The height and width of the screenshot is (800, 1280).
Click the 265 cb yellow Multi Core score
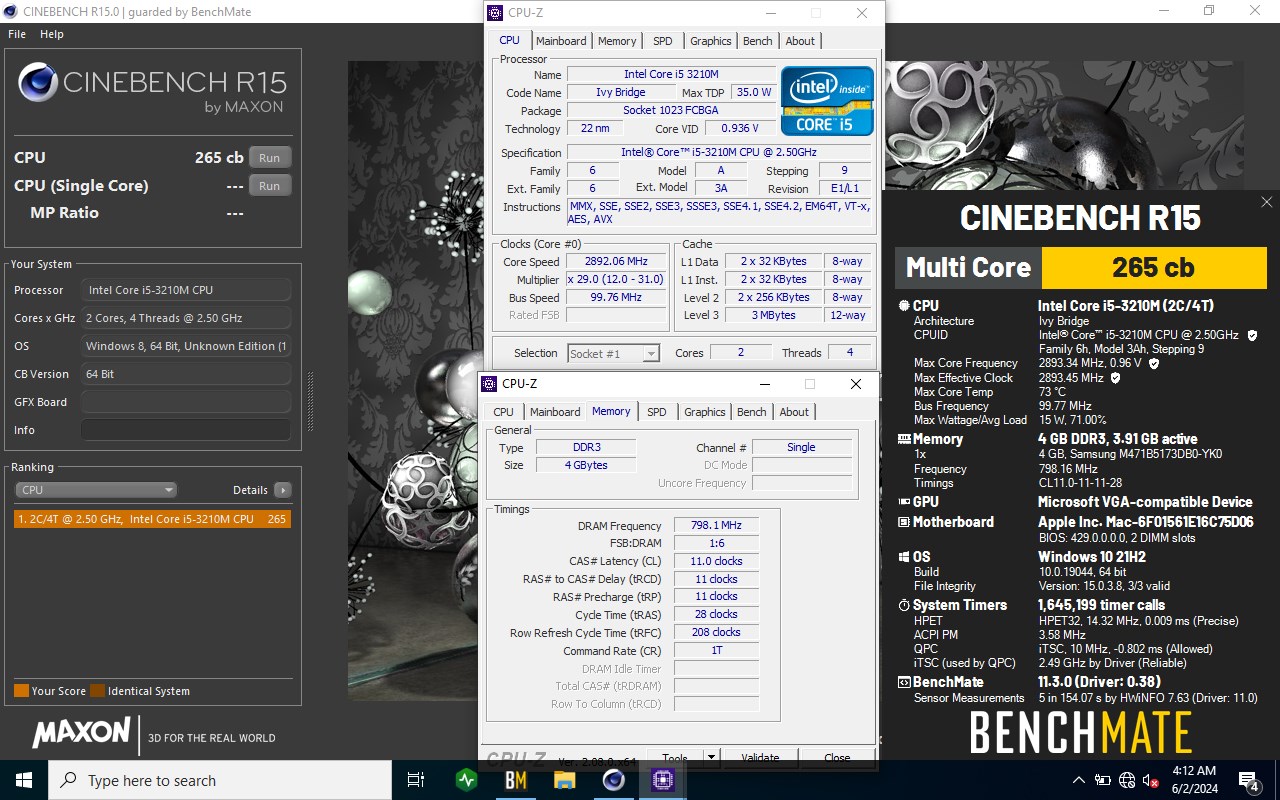(1154, 267)
